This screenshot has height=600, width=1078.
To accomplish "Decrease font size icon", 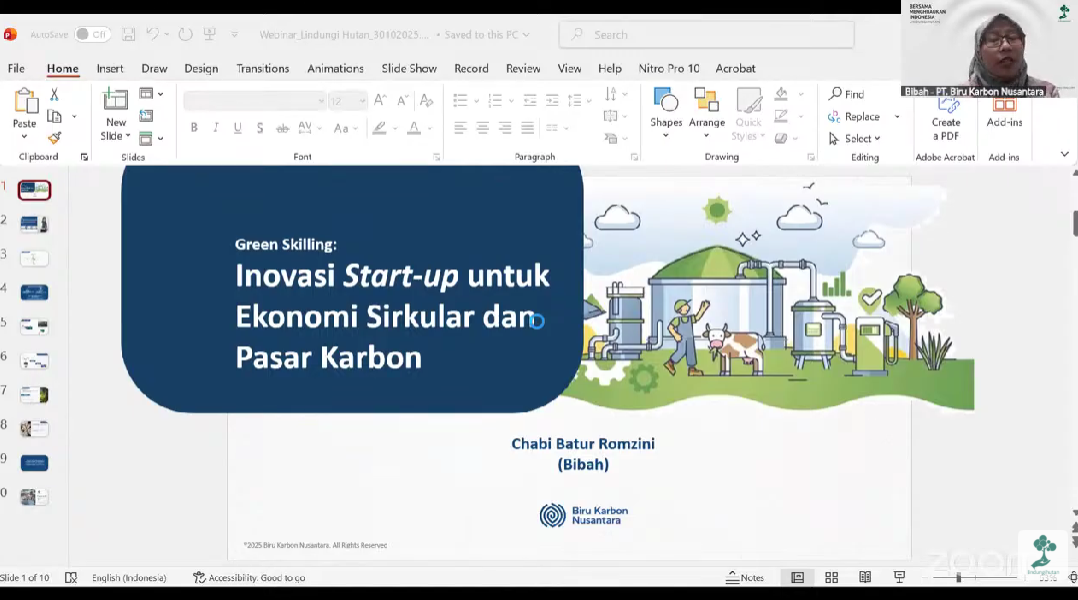I will tap(402, 100).
